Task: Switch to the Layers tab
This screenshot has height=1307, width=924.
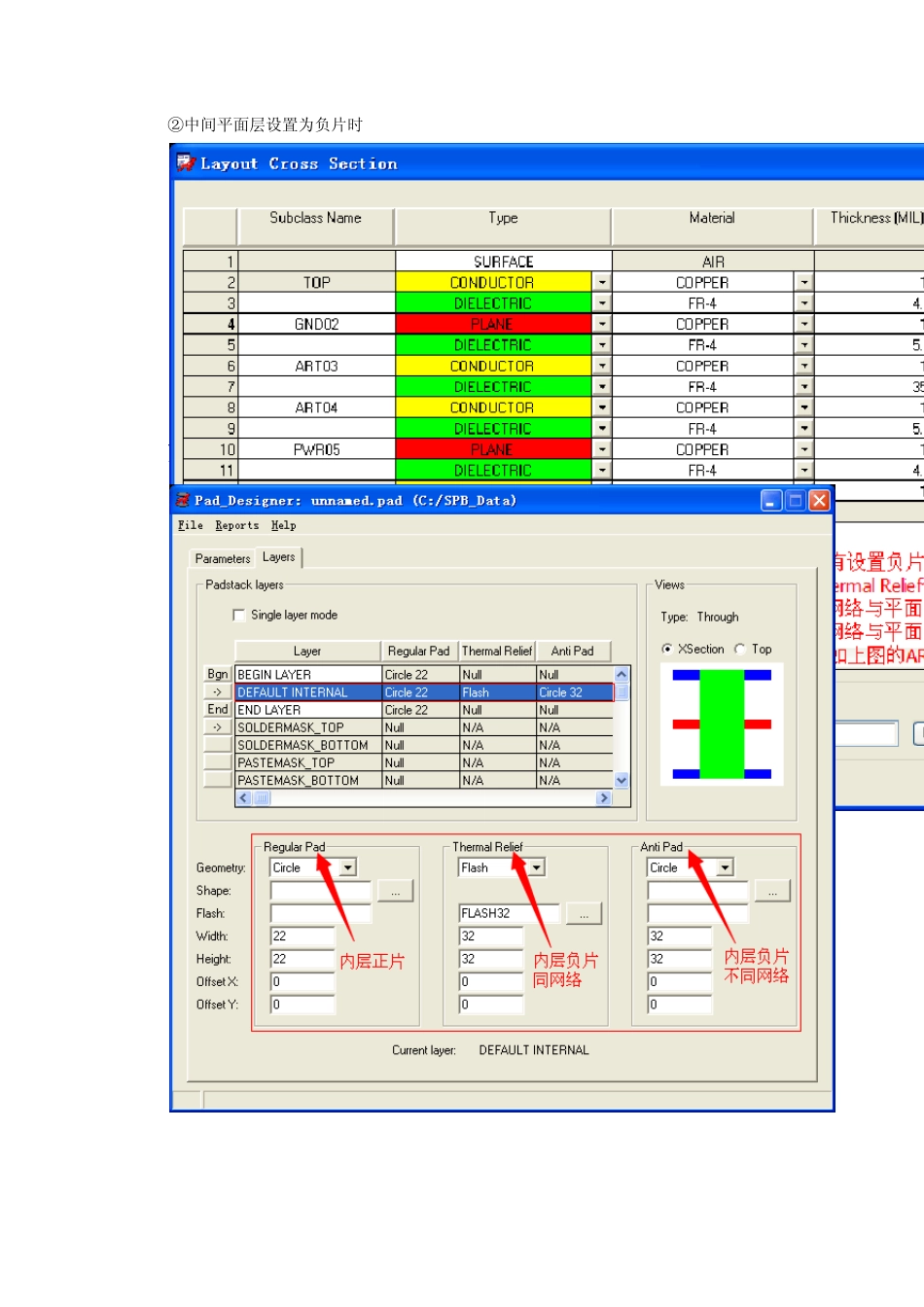Action: 279,557
